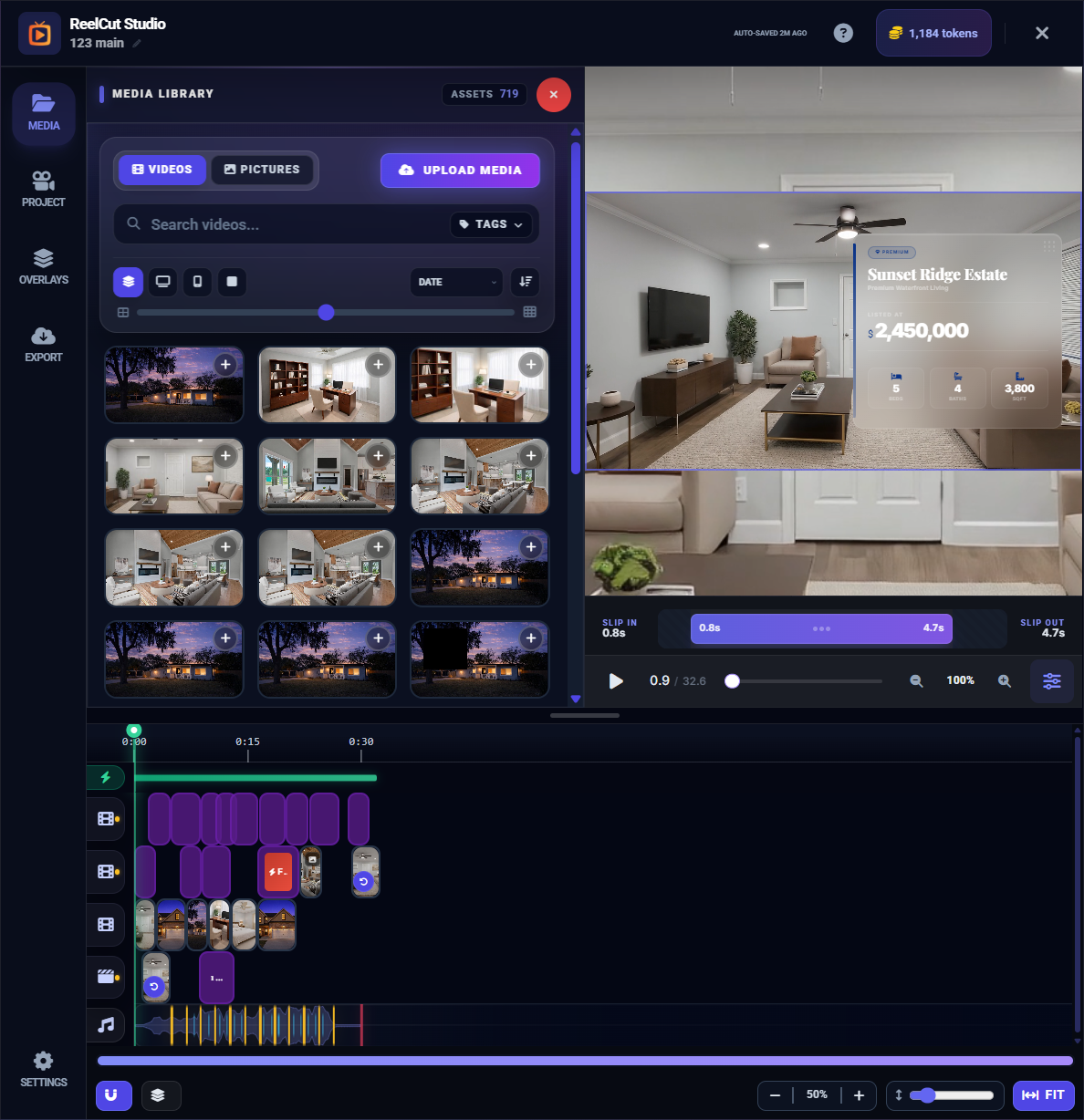The image size is (1084, 1120).
Task: Click the music track icon in the timeline
Action: [x=106, y=1024]
